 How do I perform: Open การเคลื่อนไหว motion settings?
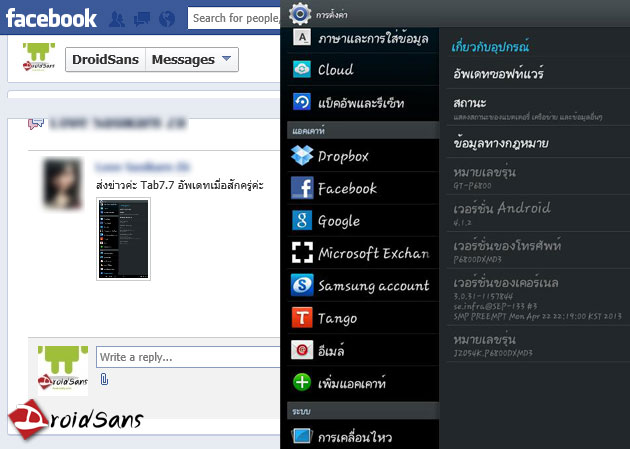[x=363, y=435]
